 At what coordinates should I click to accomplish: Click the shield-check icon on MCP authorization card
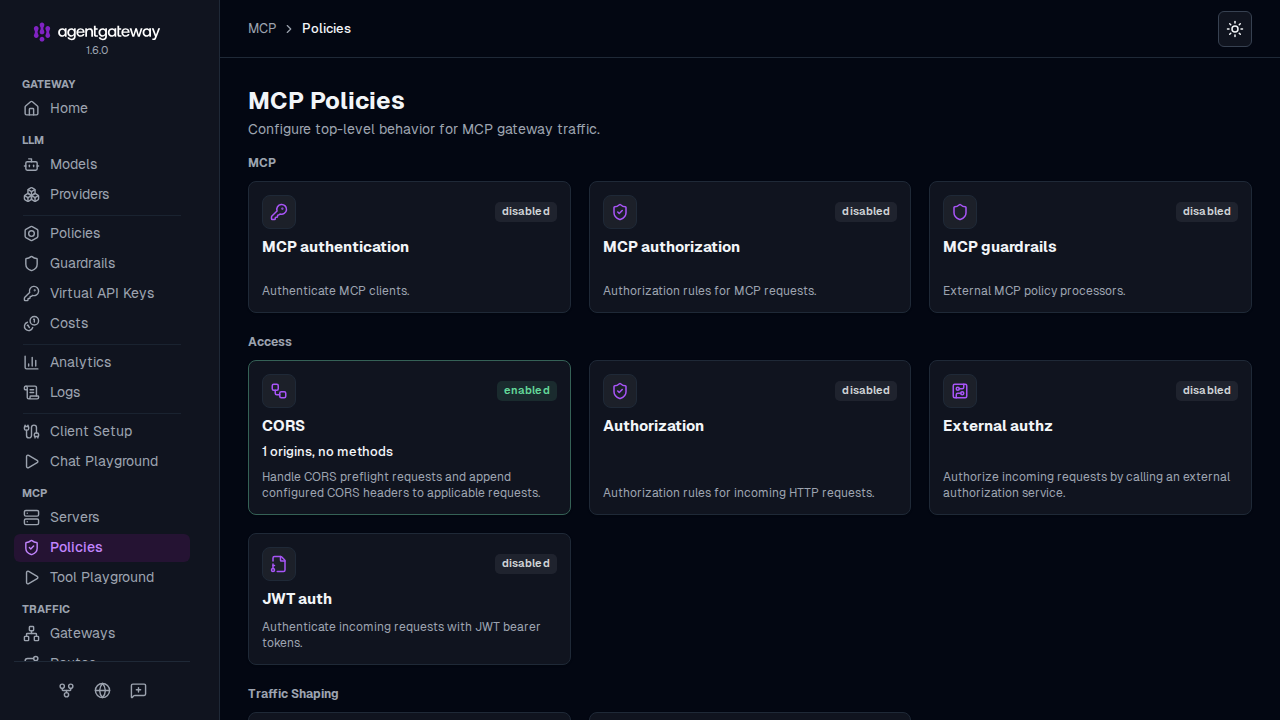coord(620,212)
